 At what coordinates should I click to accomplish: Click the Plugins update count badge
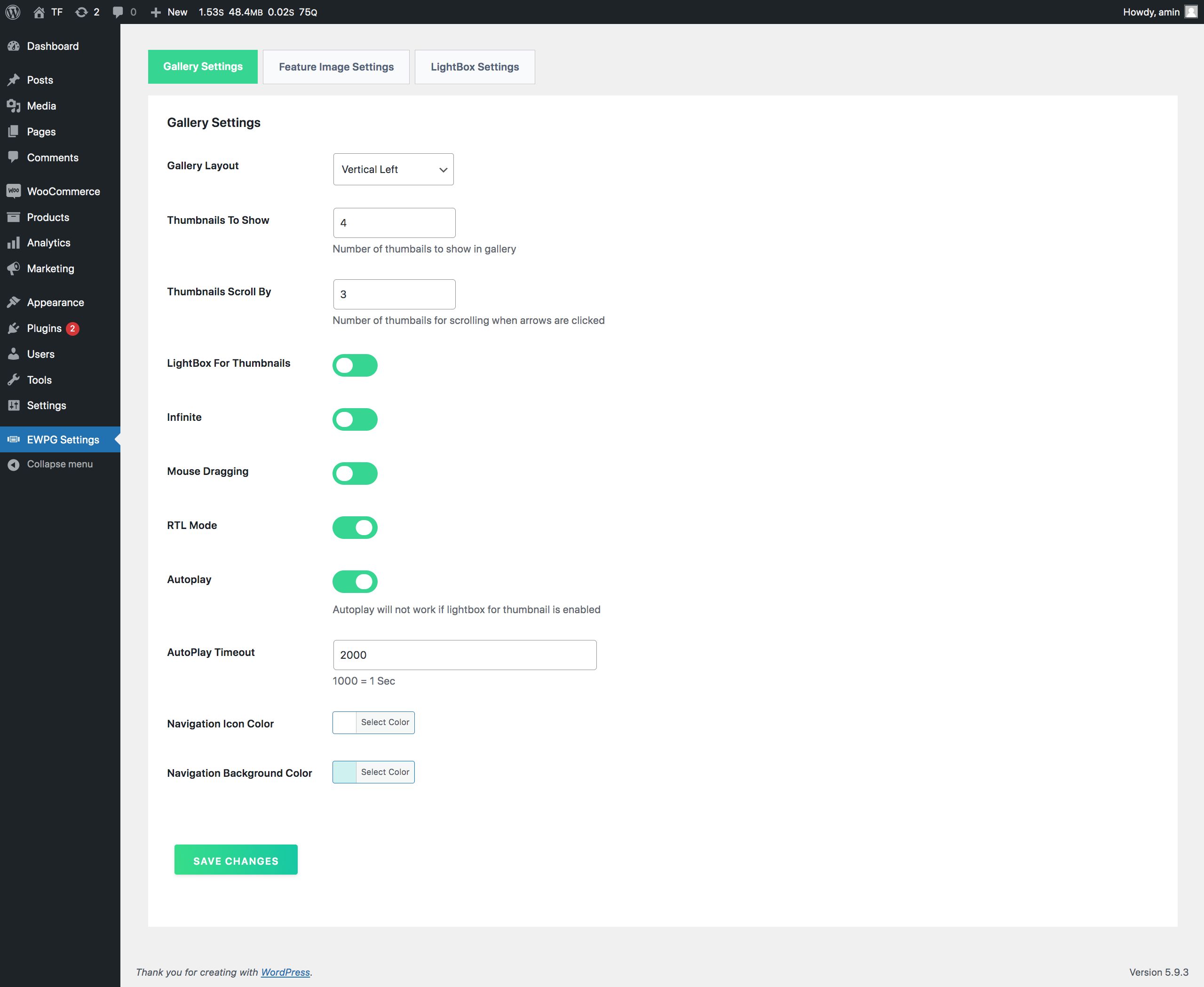click(72, 329)
